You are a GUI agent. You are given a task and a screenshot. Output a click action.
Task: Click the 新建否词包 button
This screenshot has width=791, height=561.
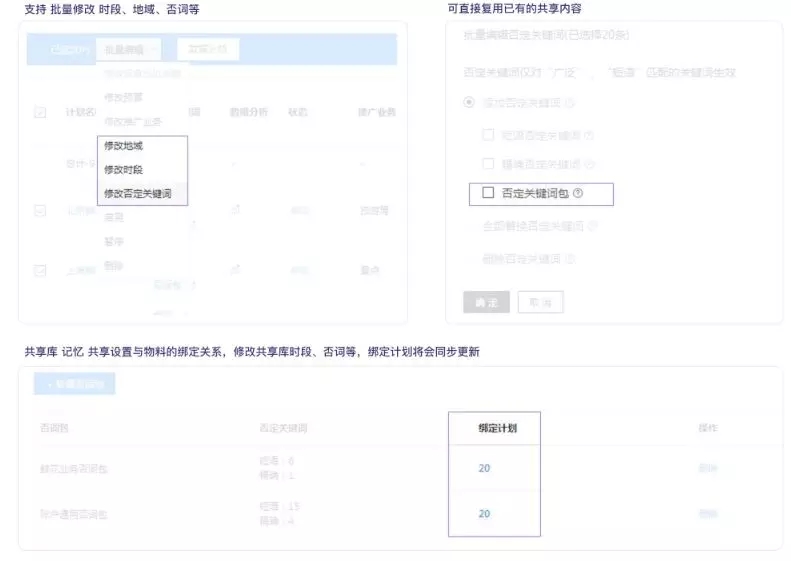75,384
